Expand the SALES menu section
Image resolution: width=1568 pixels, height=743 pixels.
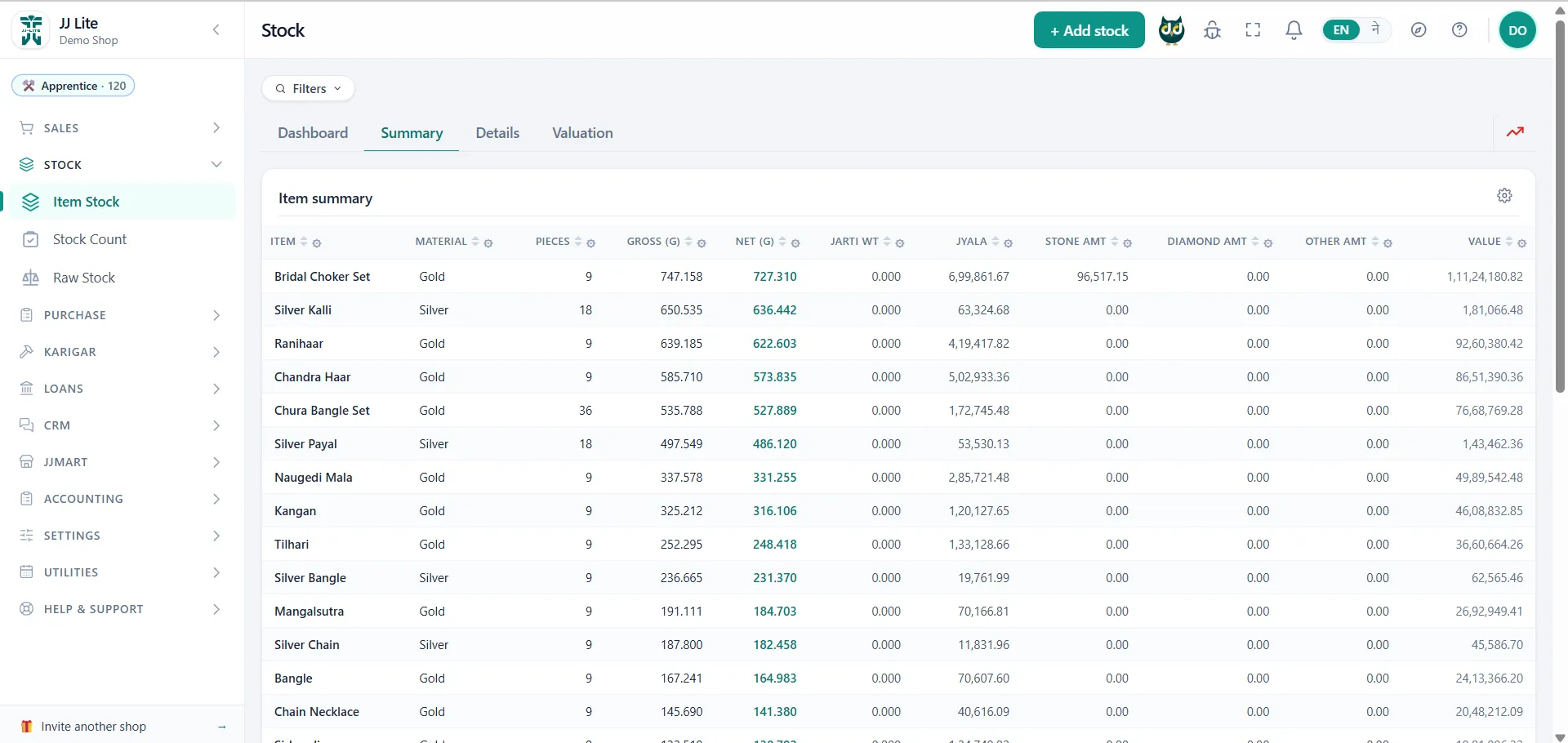coord(121,128)
